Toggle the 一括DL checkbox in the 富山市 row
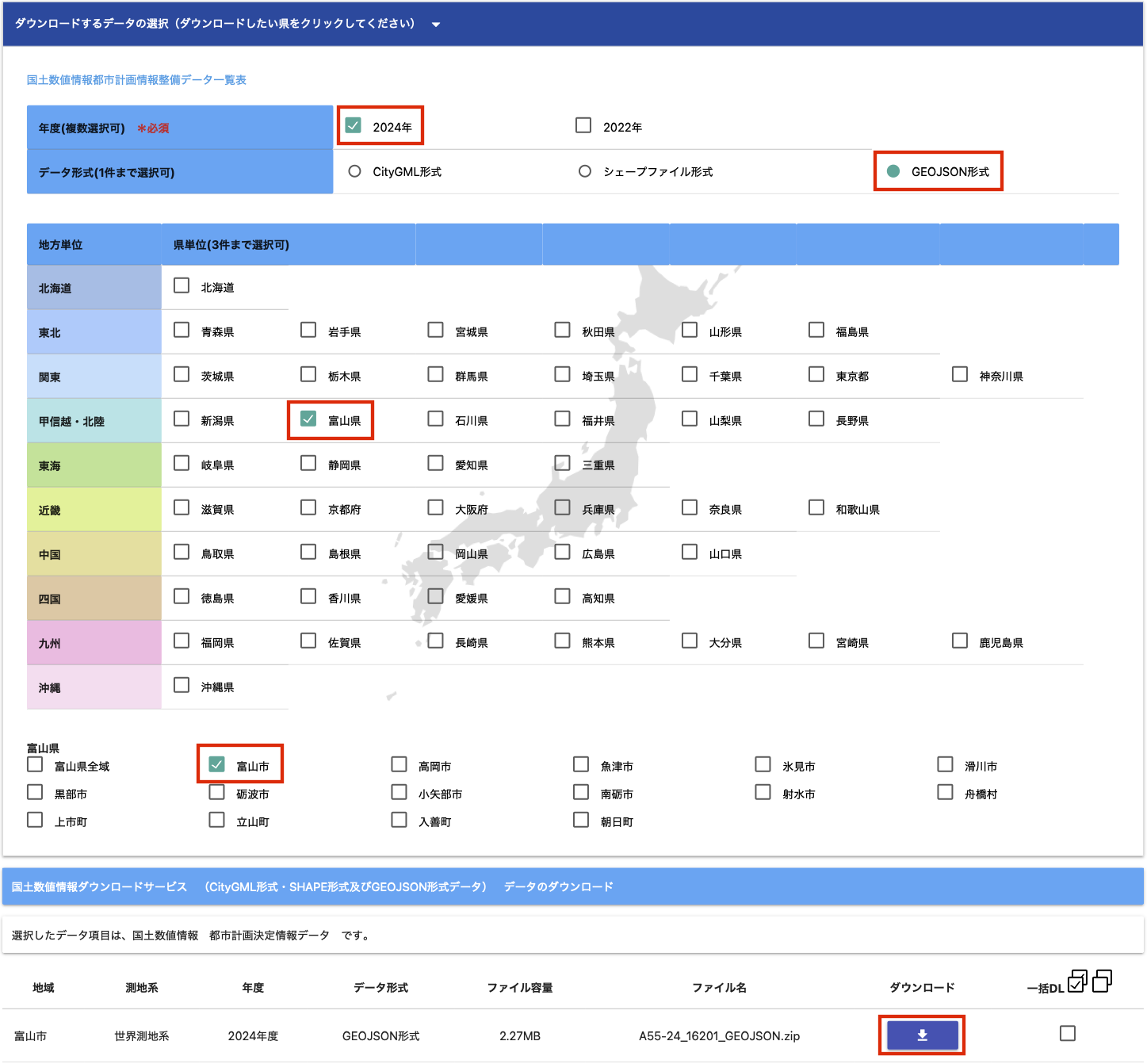This screenshot has width=1147, height=1064. pos(1068,1033)
